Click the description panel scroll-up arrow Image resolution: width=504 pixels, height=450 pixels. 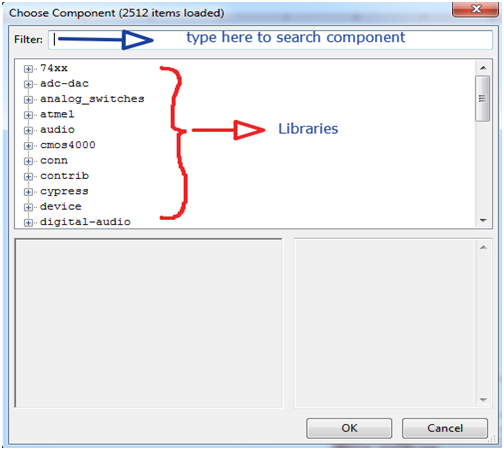483,247
